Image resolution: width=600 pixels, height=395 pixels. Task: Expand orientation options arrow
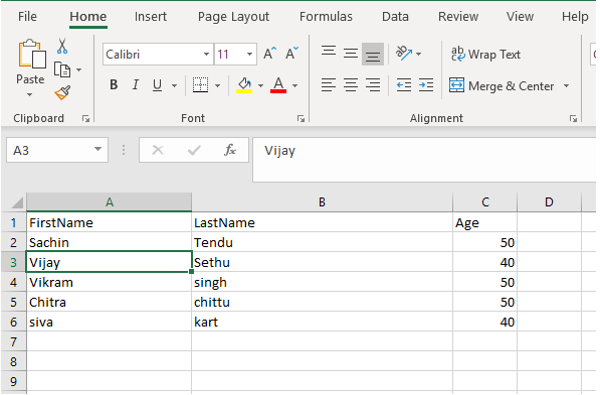coord(419,54)
